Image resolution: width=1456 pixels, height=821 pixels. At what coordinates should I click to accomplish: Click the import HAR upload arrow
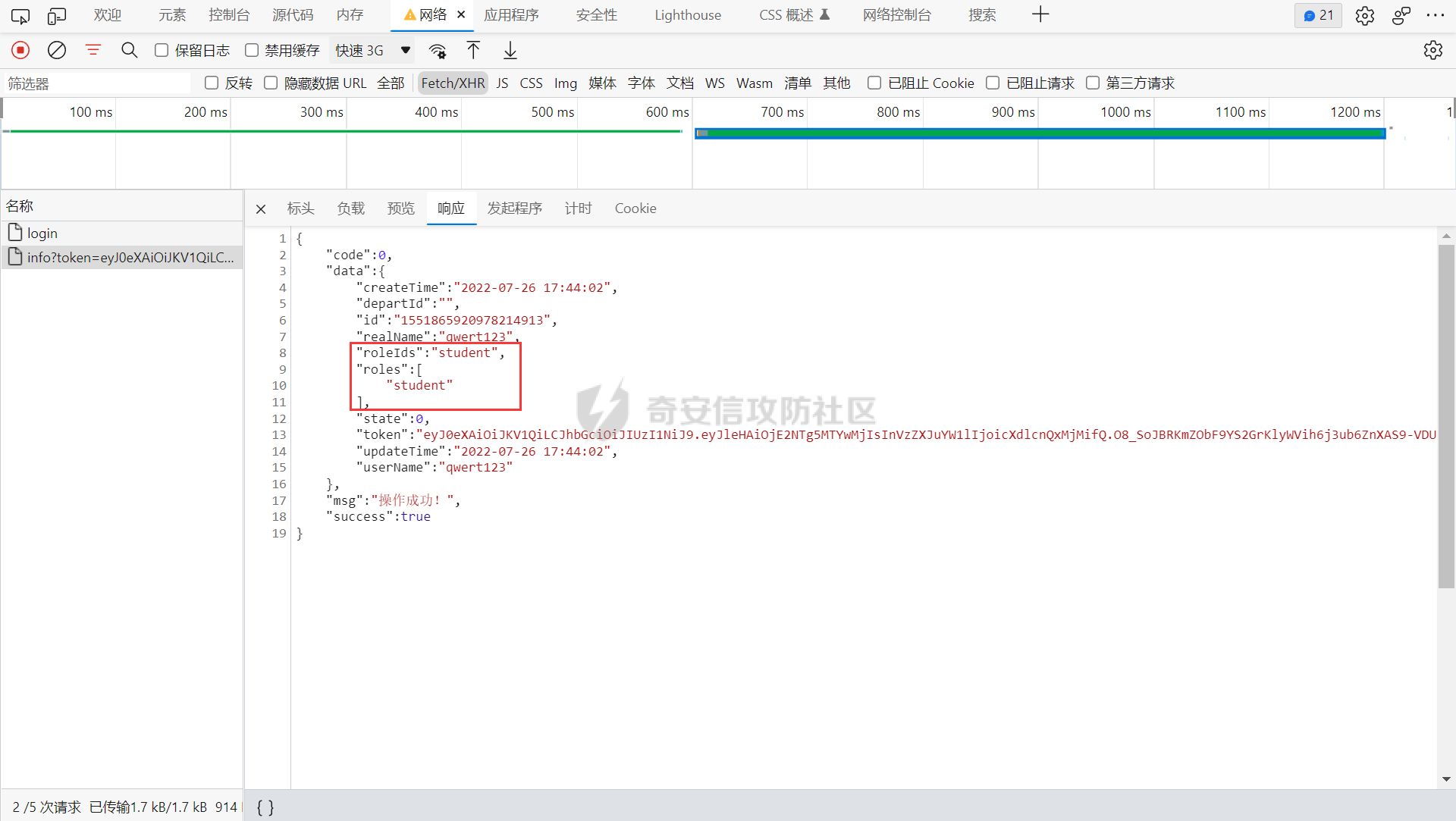[x=473, y=50]
